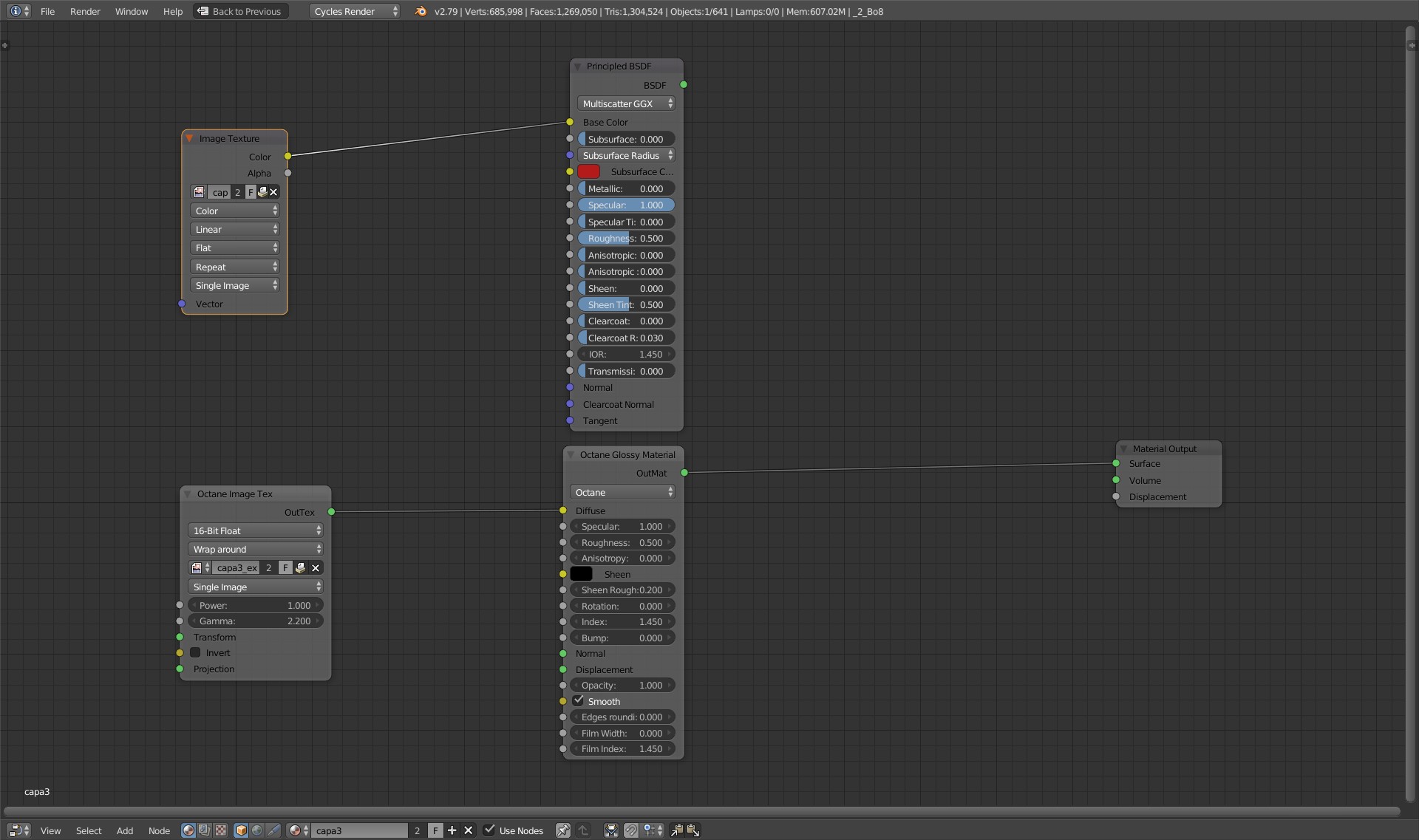Enable the F (fake user) button on cap texture

pyautogui.click(x=249, y=191)
